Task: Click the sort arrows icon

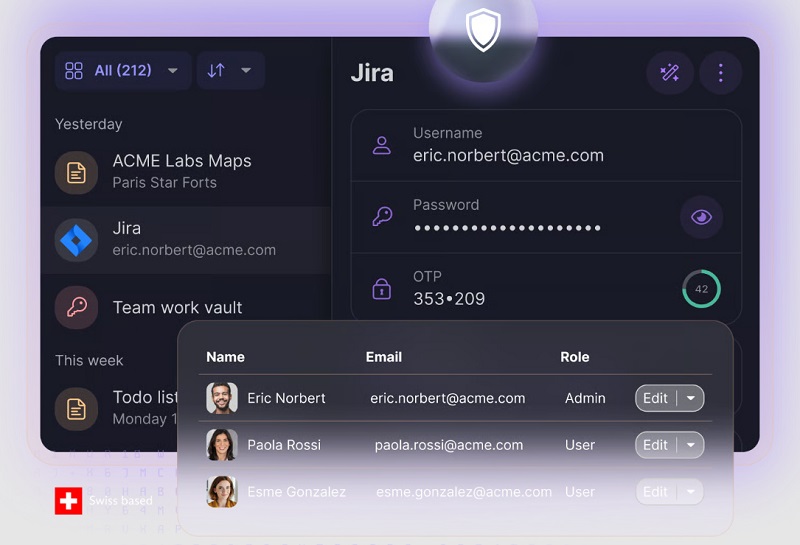Action: click(216, 70)
